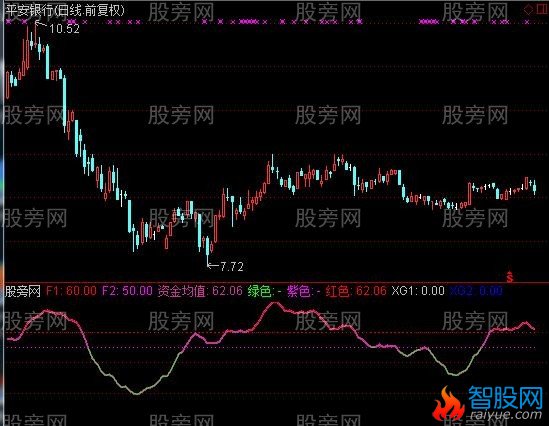Viewport: 549px width, 426px height.
Task: Click the XG1: 0.00 indicator value
Action: pyautogui.click(x=418, y=291)
